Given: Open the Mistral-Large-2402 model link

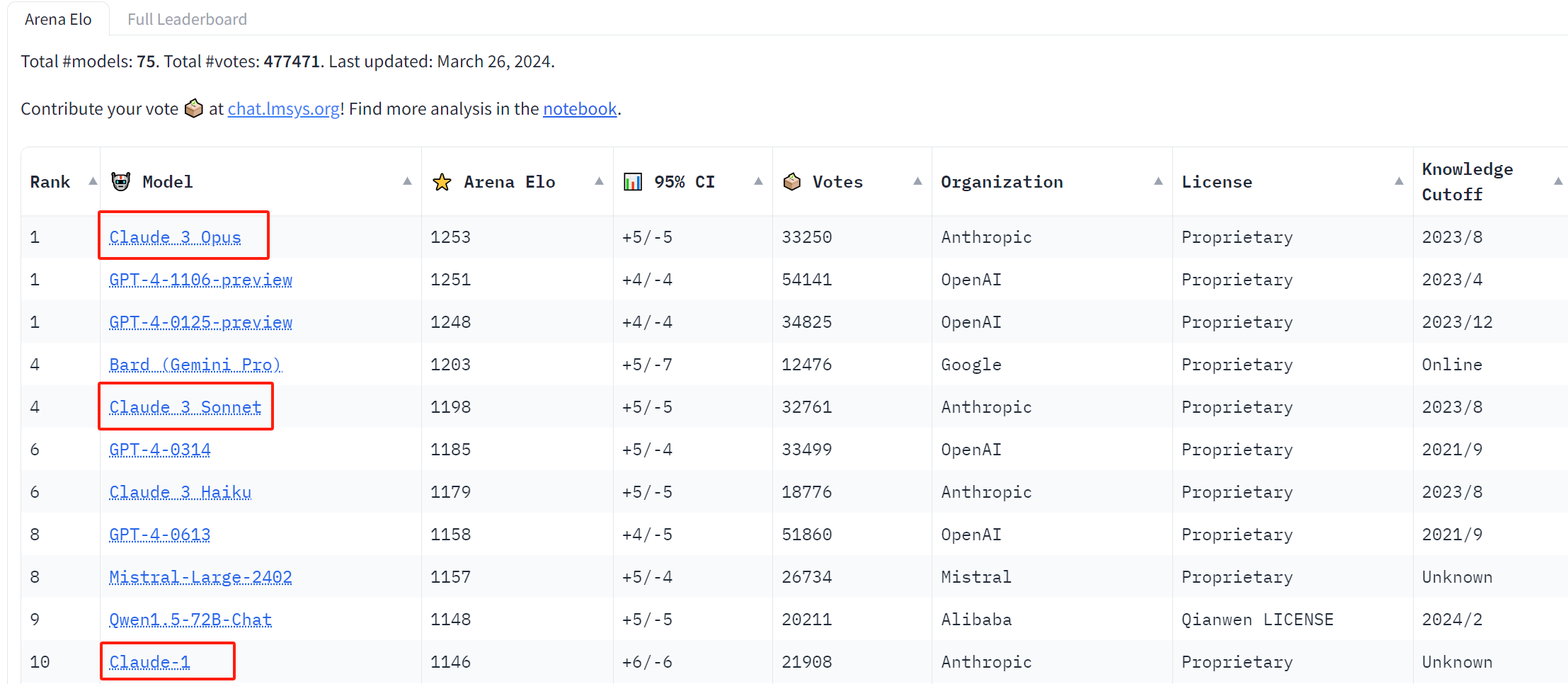Looking at the screenshot, I should click(200, 577).
